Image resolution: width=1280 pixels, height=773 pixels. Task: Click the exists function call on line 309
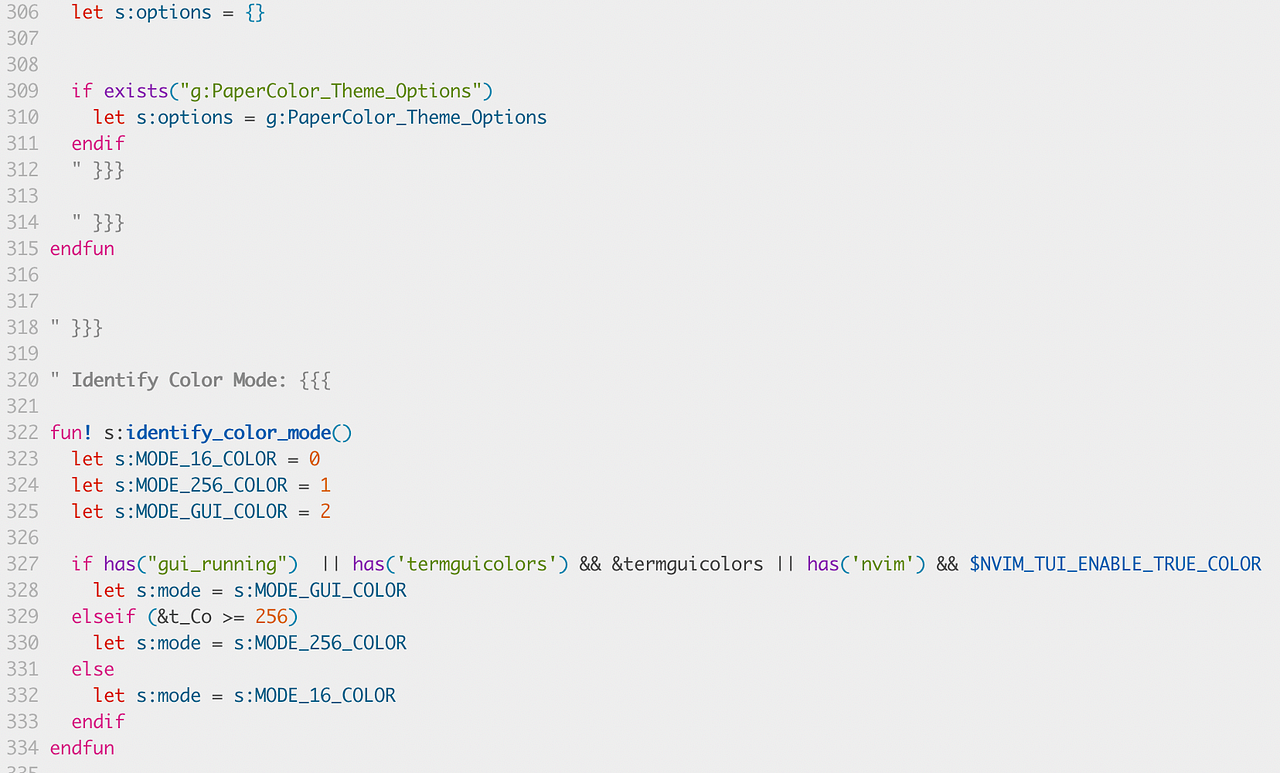click(x=135, y=90)
